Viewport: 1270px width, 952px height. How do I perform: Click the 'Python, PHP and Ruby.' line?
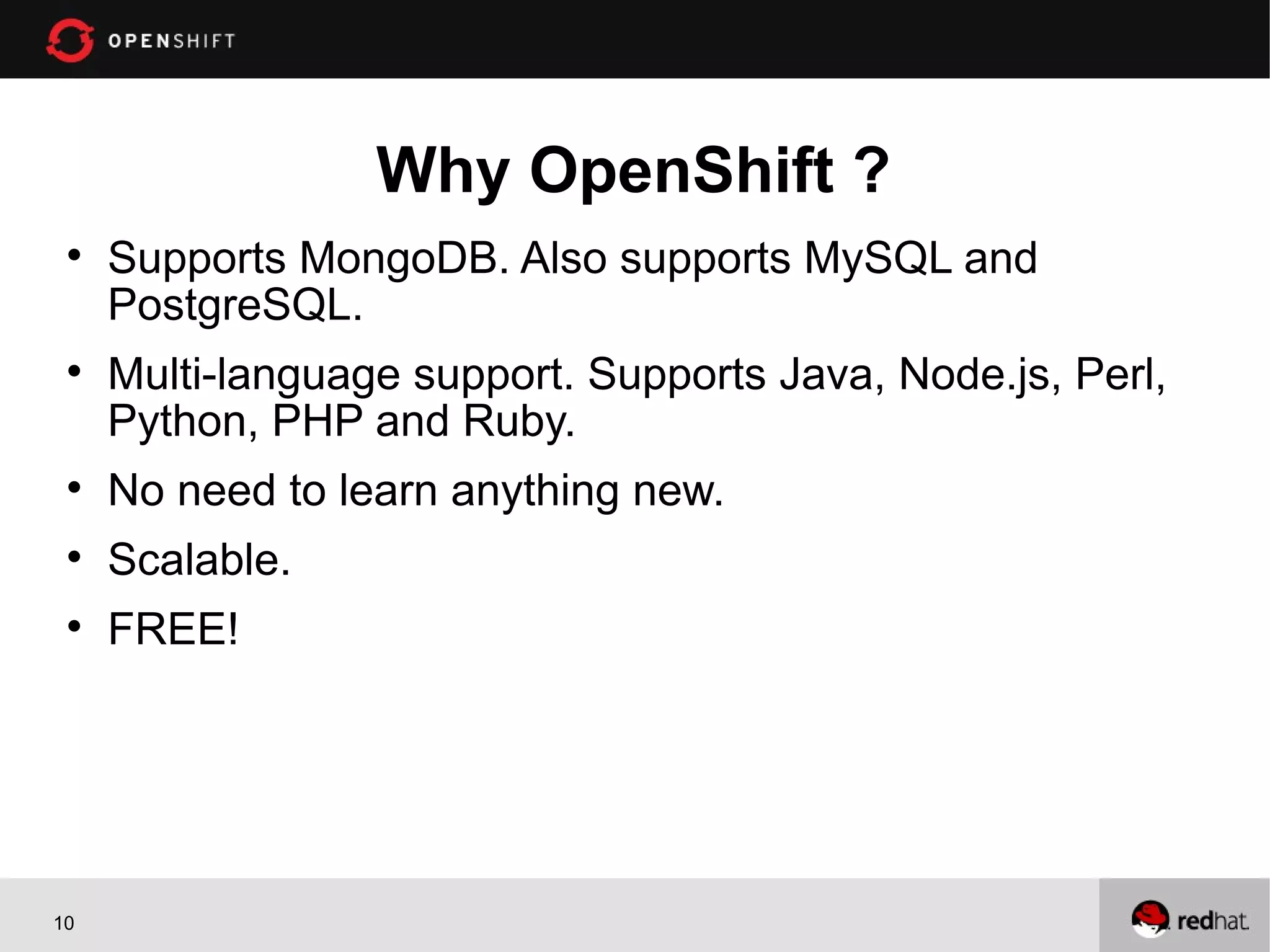[342, 422]
